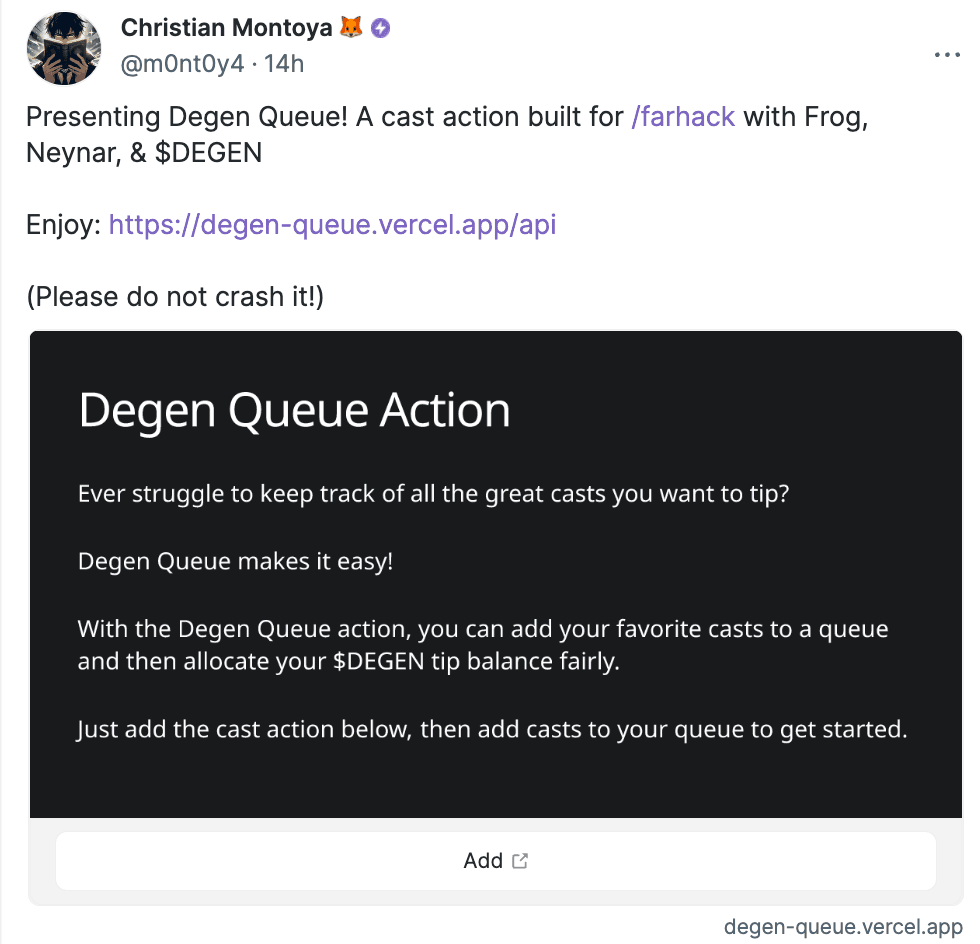Open the degen-queue.vercel.app/api link
980x944 pixels.
click(x=332, y=224)
